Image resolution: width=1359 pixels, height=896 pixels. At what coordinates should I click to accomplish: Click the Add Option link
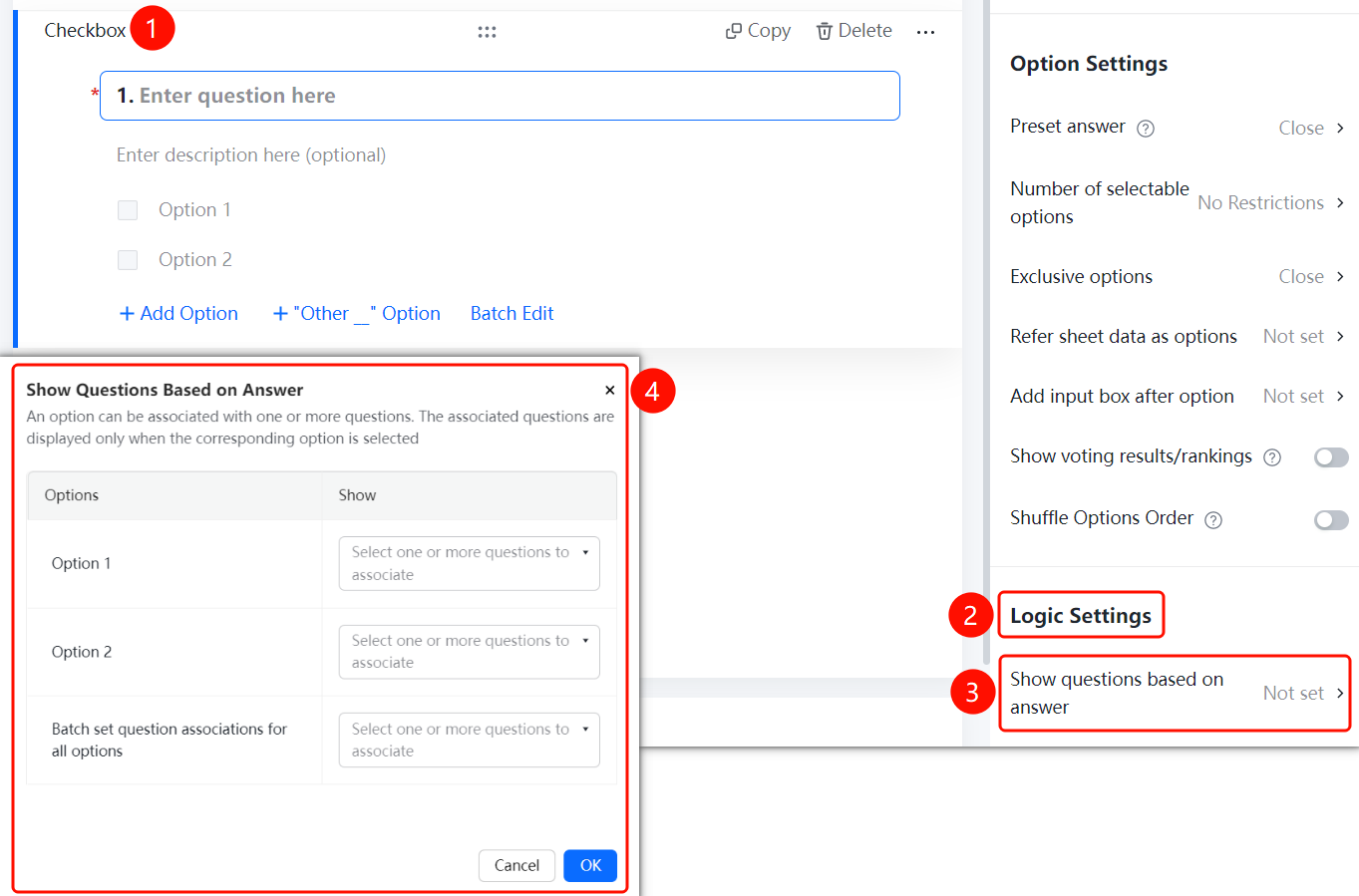(x=178, y=314)
